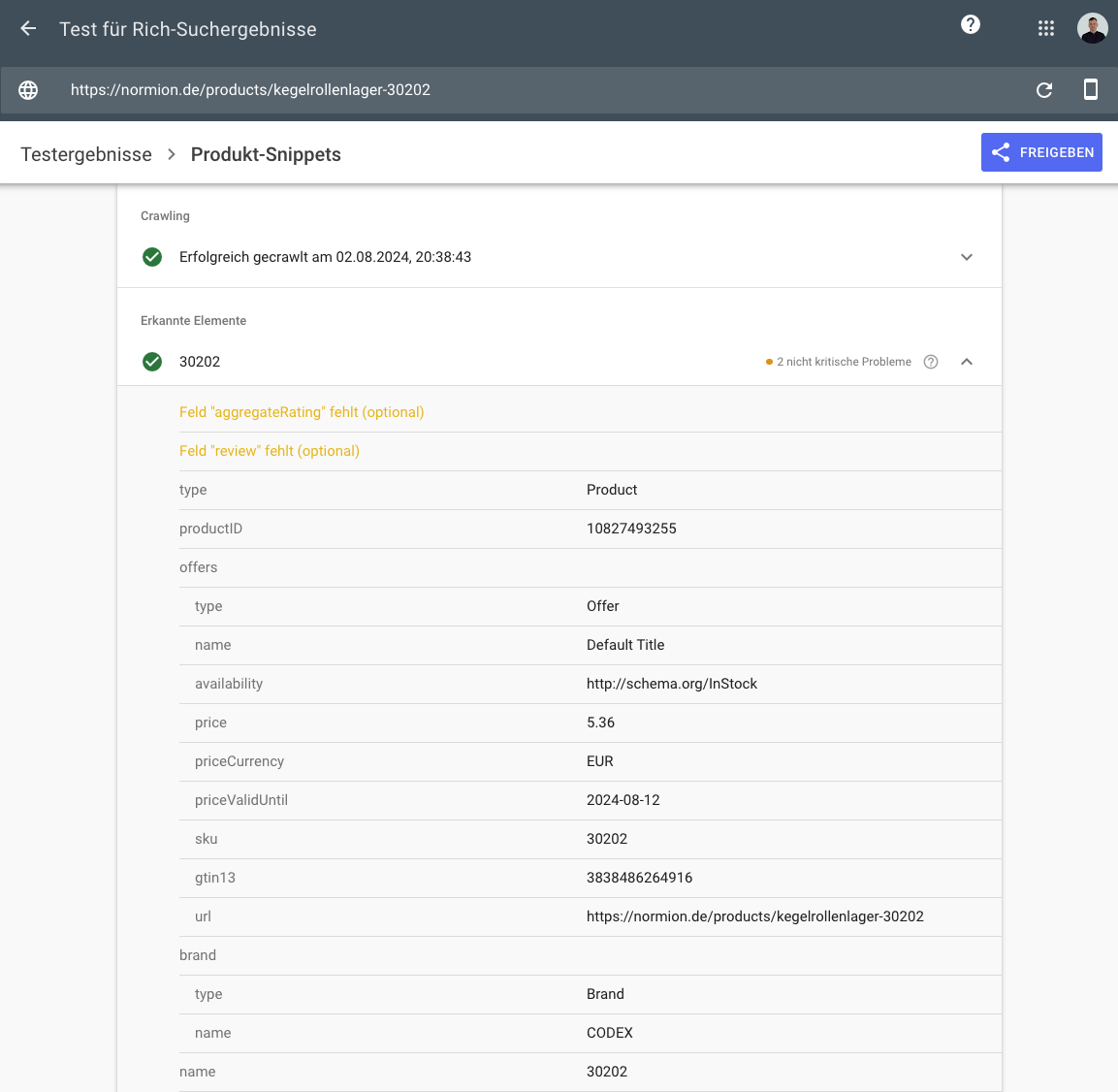Image resolution: width=1118 pixels, height=1092 pixels.
Task: Select the review missing warning row
Action: 270,451
